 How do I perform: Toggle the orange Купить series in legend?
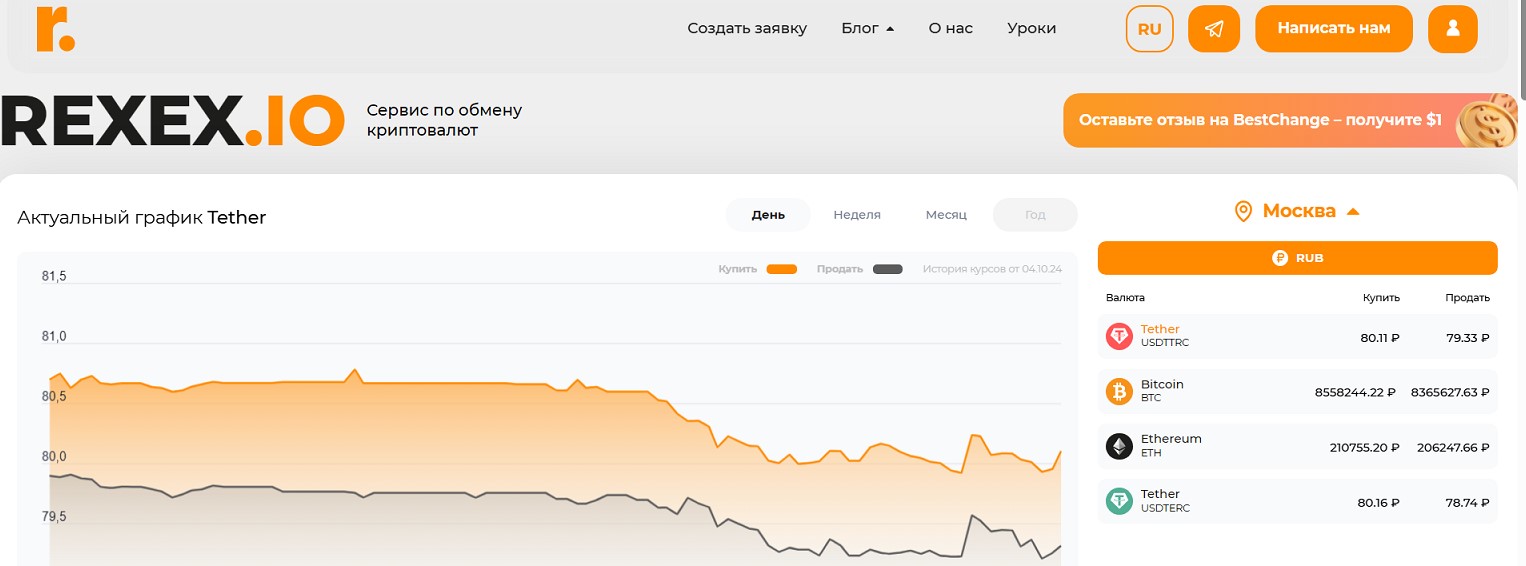(x=757, y=269)
